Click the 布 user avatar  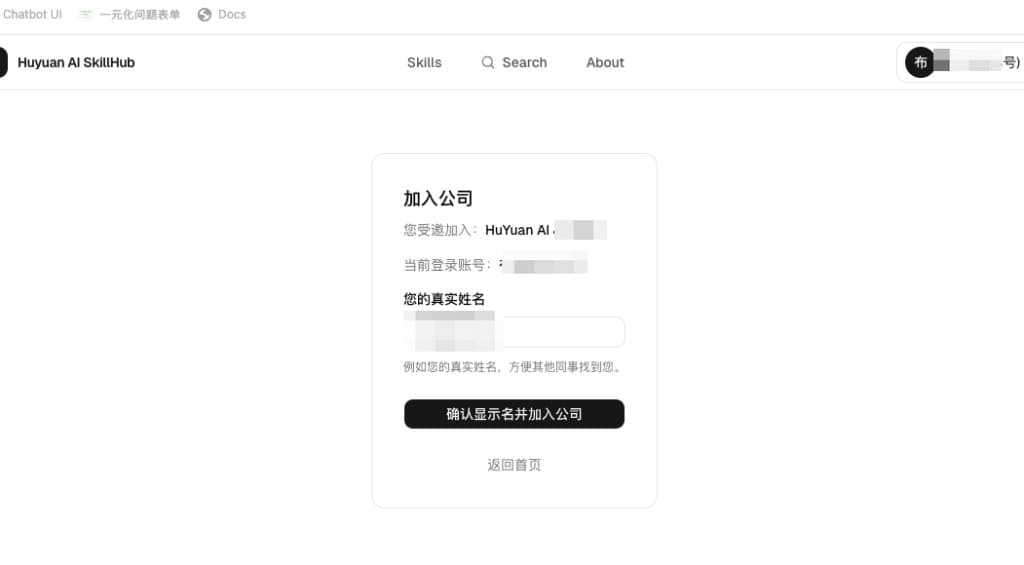(920, 63)
